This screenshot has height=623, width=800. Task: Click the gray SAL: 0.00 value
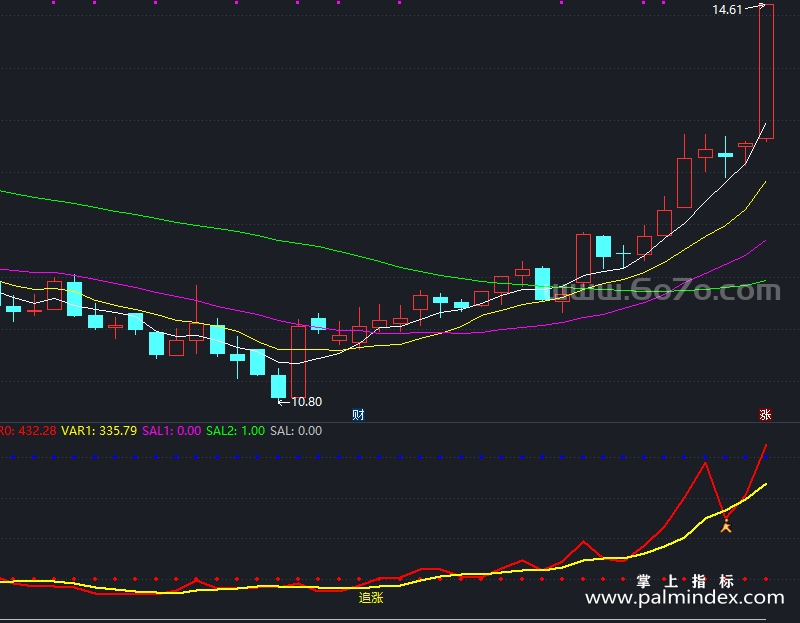(x=296, y=431)
